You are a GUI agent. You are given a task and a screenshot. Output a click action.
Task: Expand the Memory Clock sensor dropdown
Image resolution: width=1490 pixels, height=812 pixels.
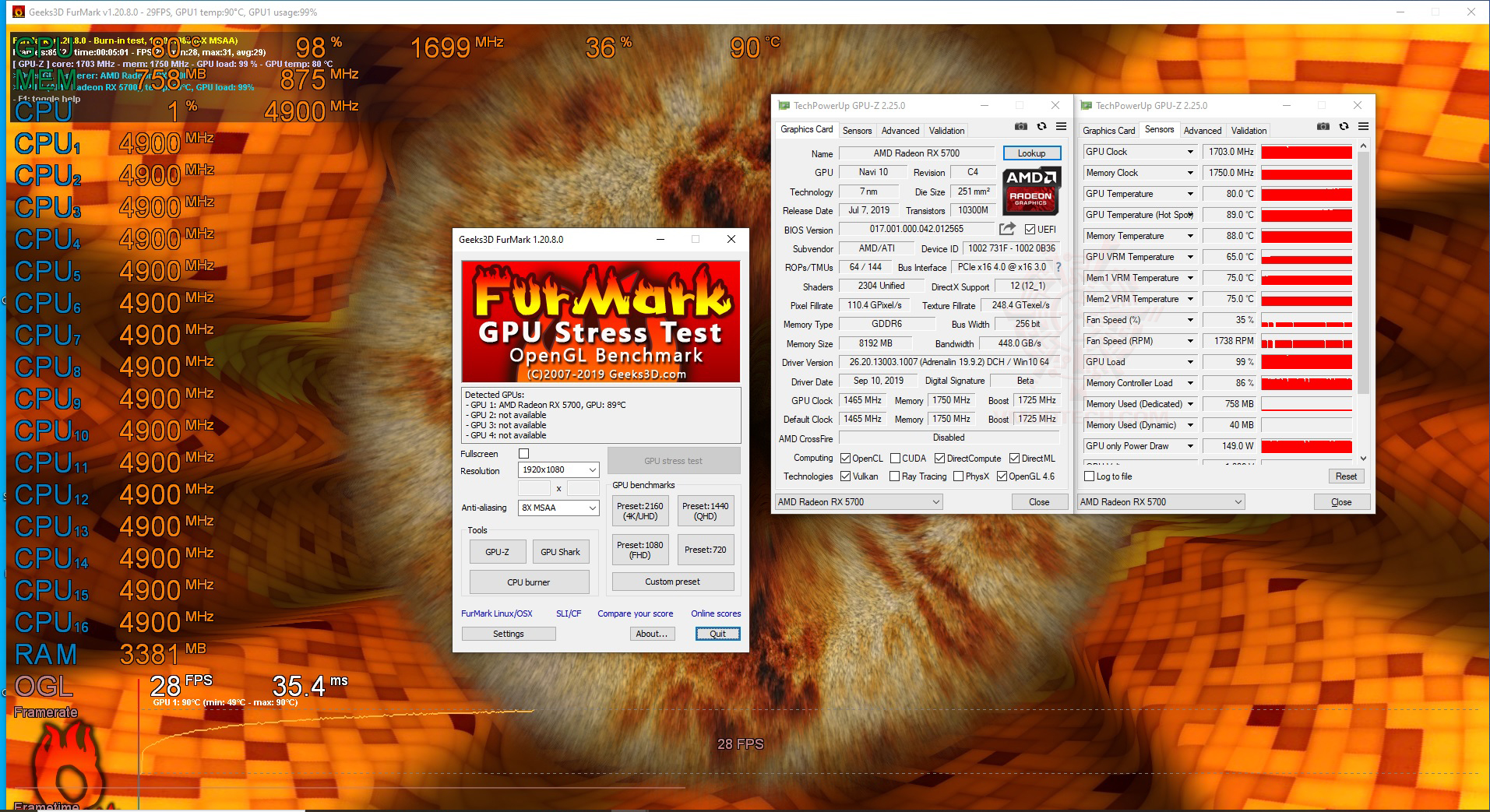pos(1190,173)
